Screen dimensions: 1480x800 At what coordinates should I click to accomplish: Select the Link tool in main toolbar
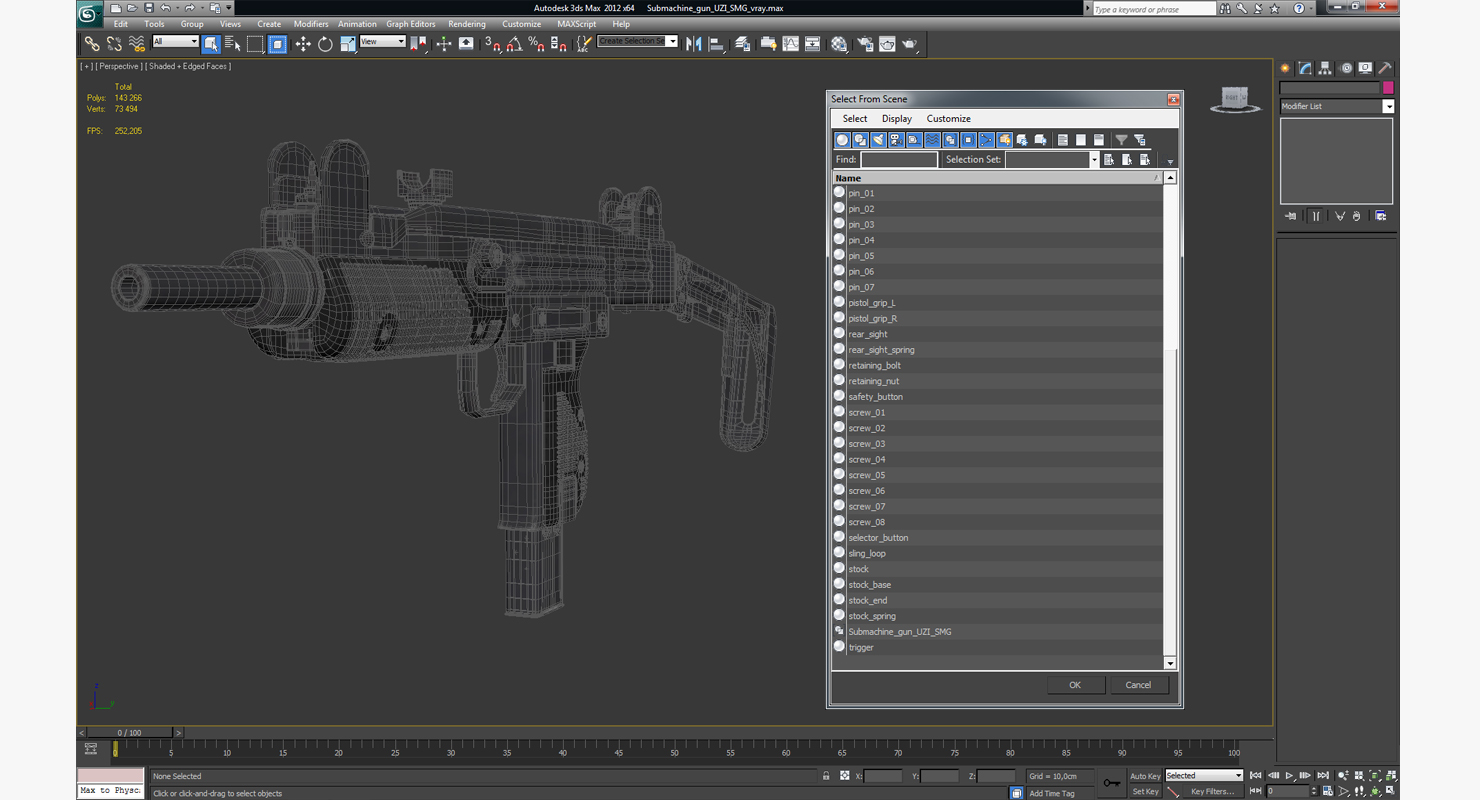point(92,44)
